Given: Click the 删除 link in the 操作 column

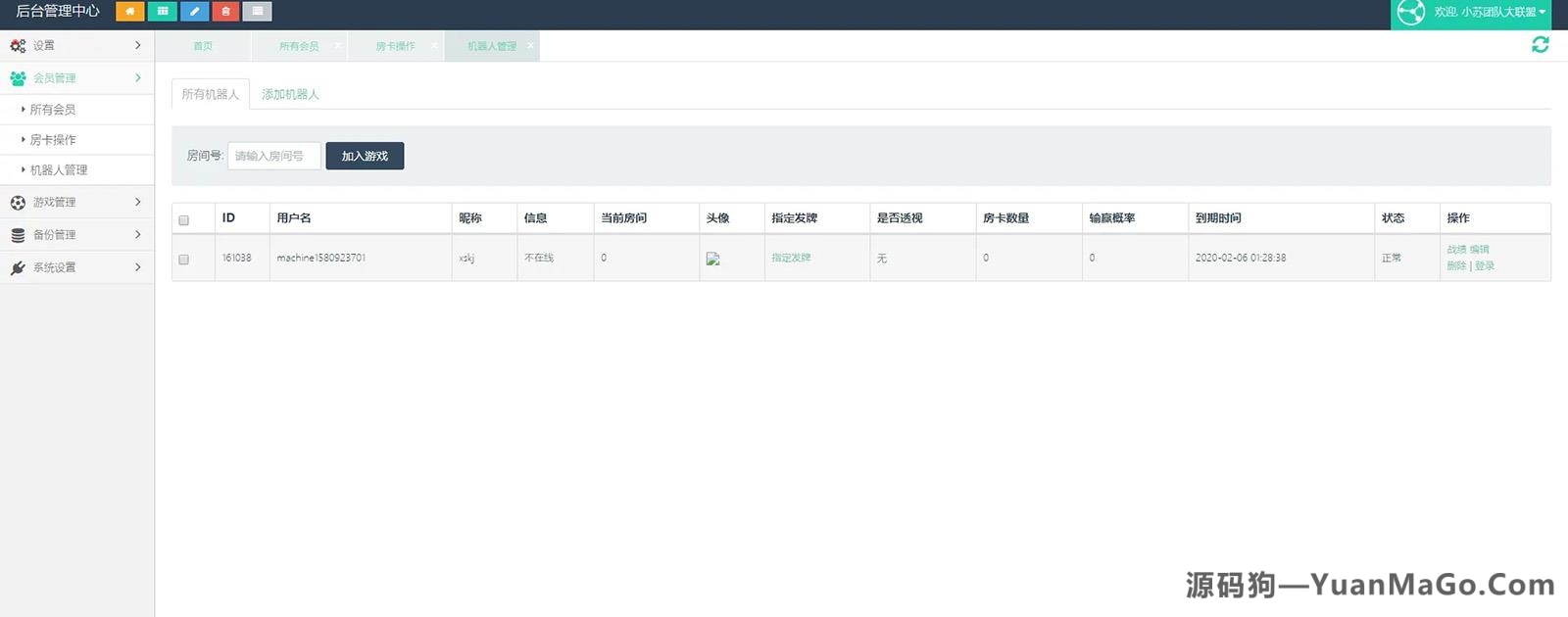Looking at the screenshot, I should (x=1456, y=265).
